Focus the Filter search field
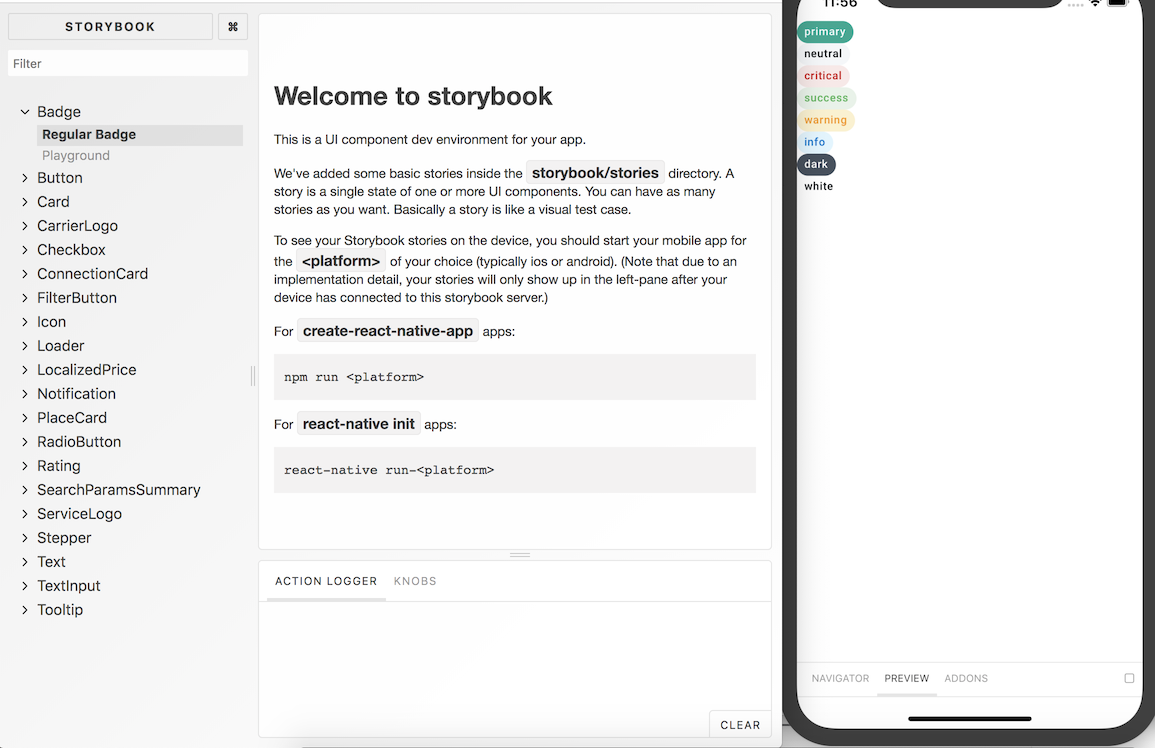This screenshot has width=1155, height=748. (128, 63)
